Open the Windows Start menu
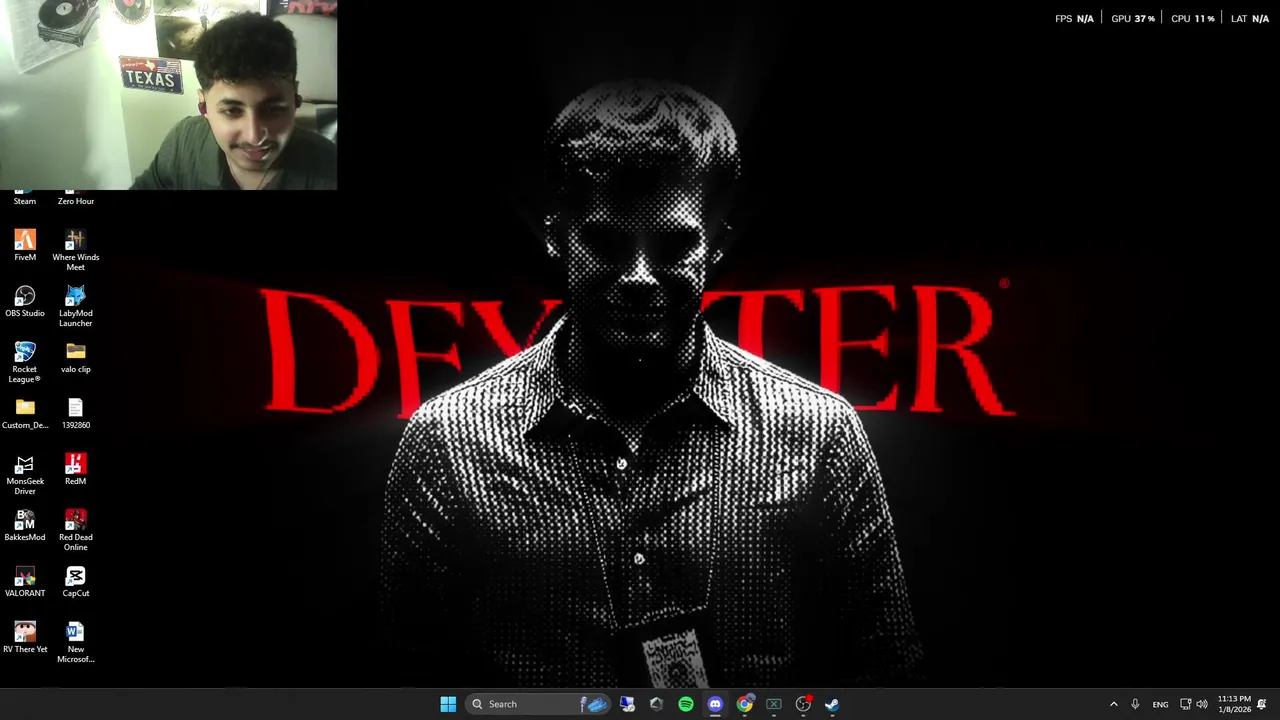This screenshot has height=720, width=1280. click(448, 704)
